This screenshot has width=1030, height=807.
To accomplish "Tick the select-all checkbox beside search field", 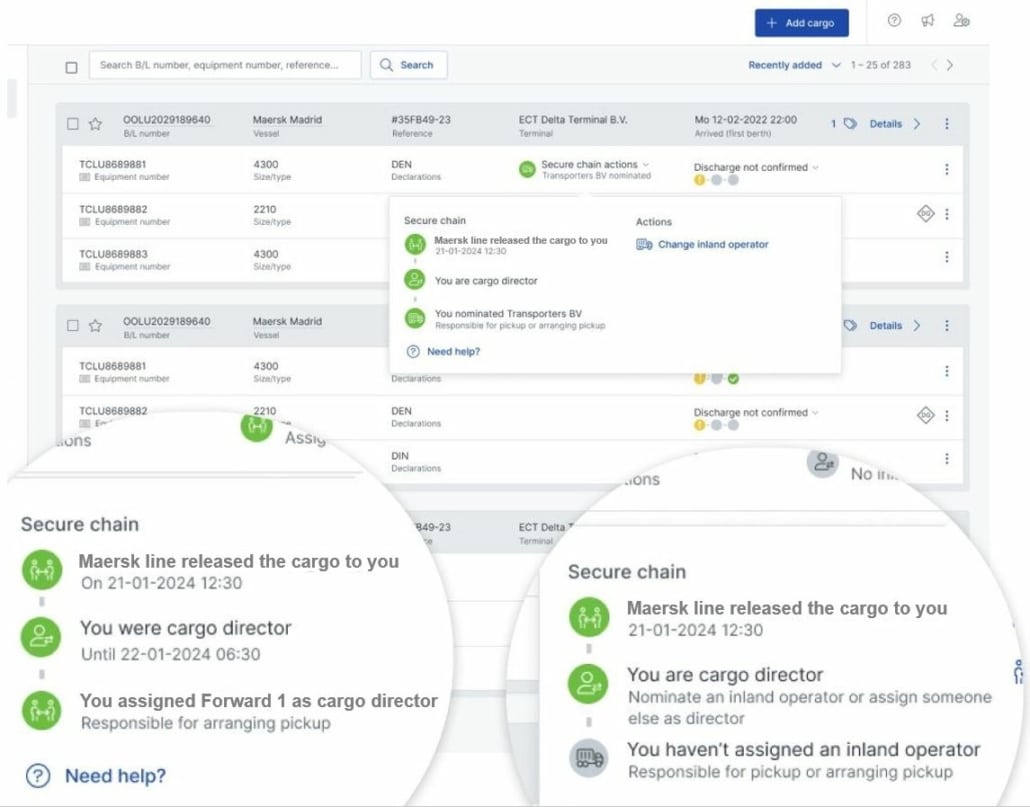I will point(71,67).
